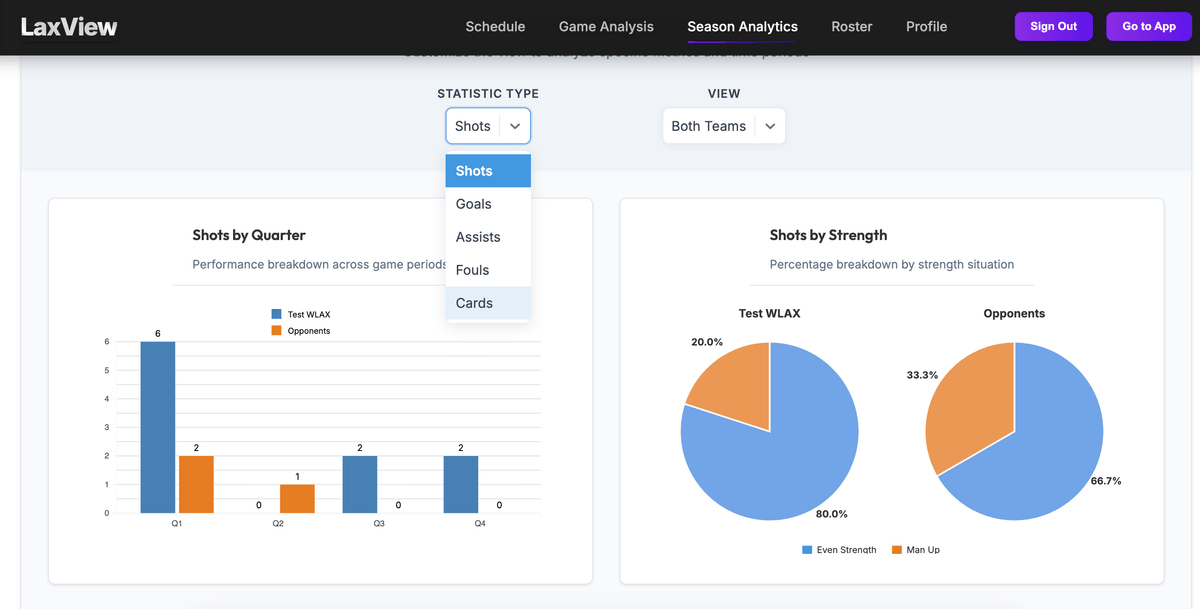
Task: Click the blue Even Strength legend swatch
Action: [806, 549]
